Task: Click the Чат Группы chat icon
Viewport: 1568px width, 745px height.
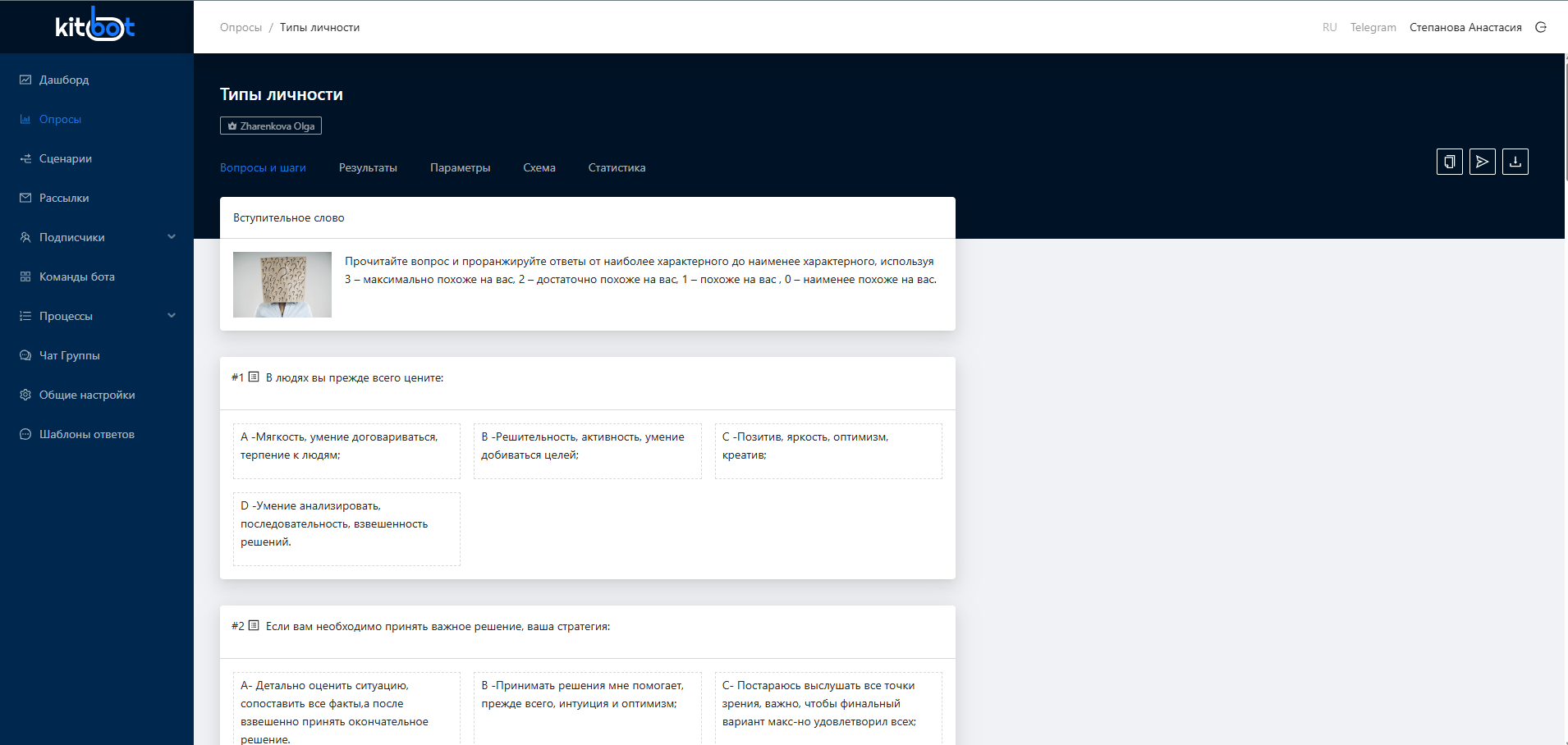Action: (x=25, y=355)
